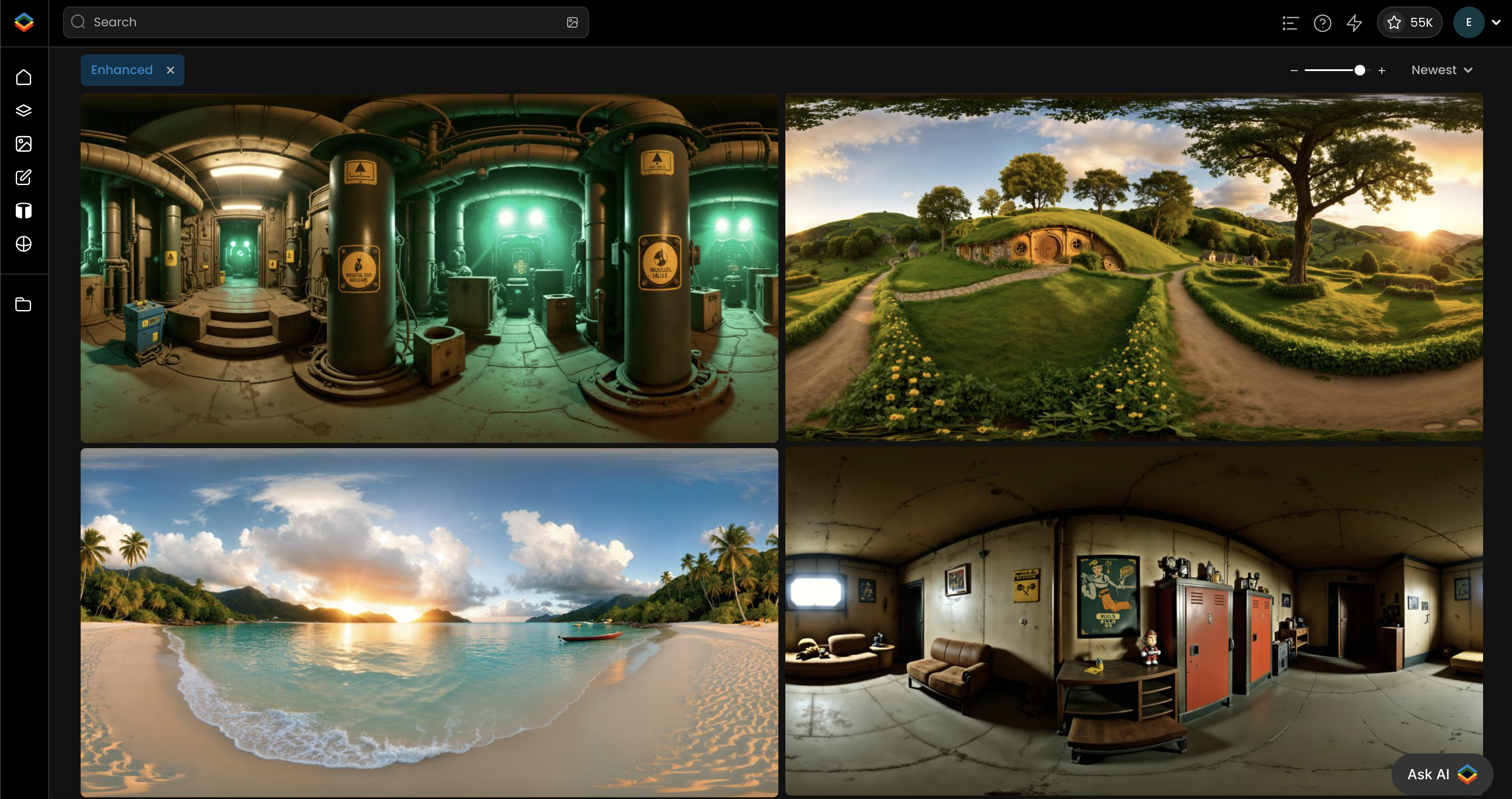Click the search-by-image icon in search bar

572,22
